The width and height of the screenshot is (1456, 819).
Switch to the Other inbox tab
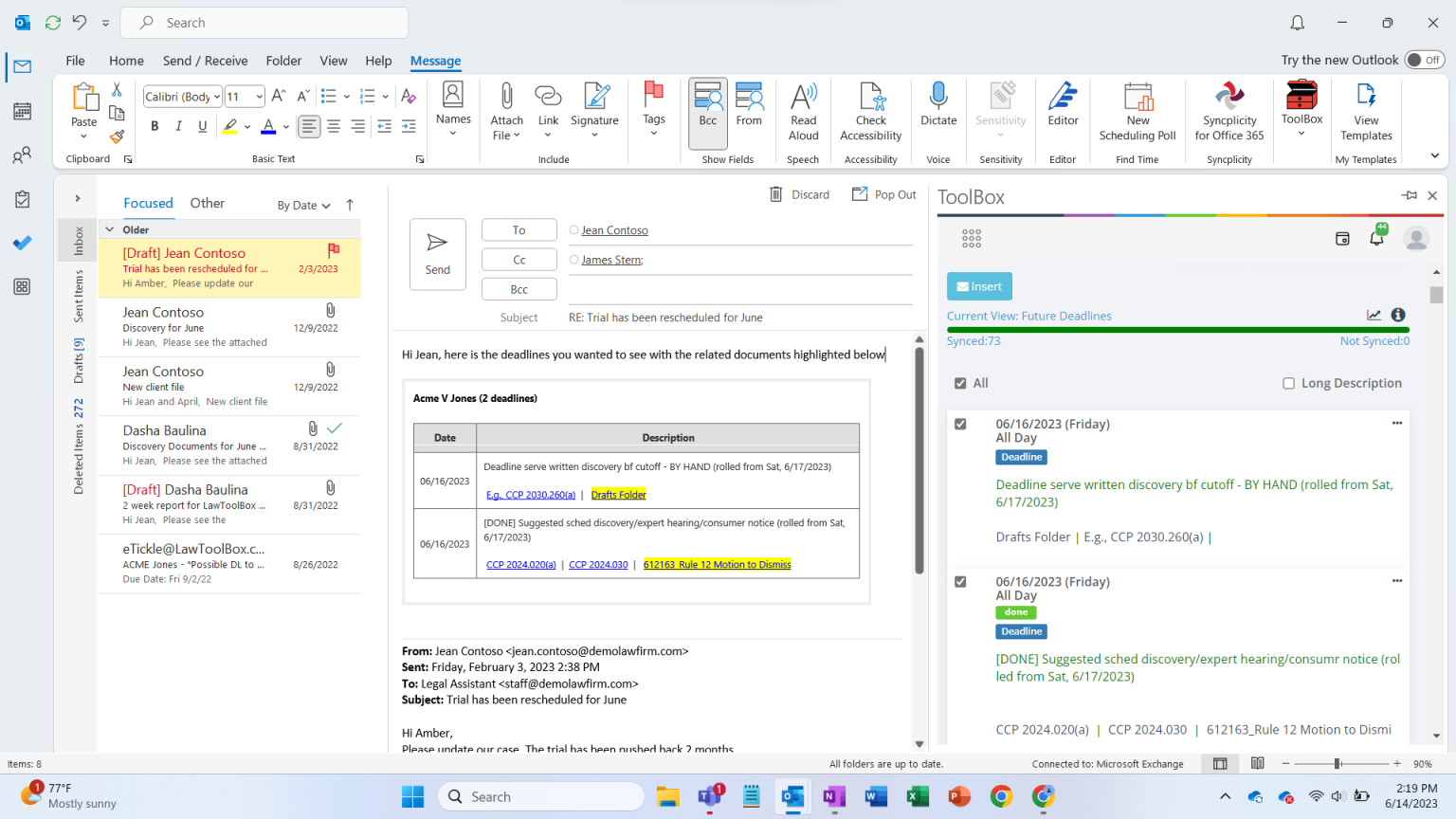coord(207,203)
